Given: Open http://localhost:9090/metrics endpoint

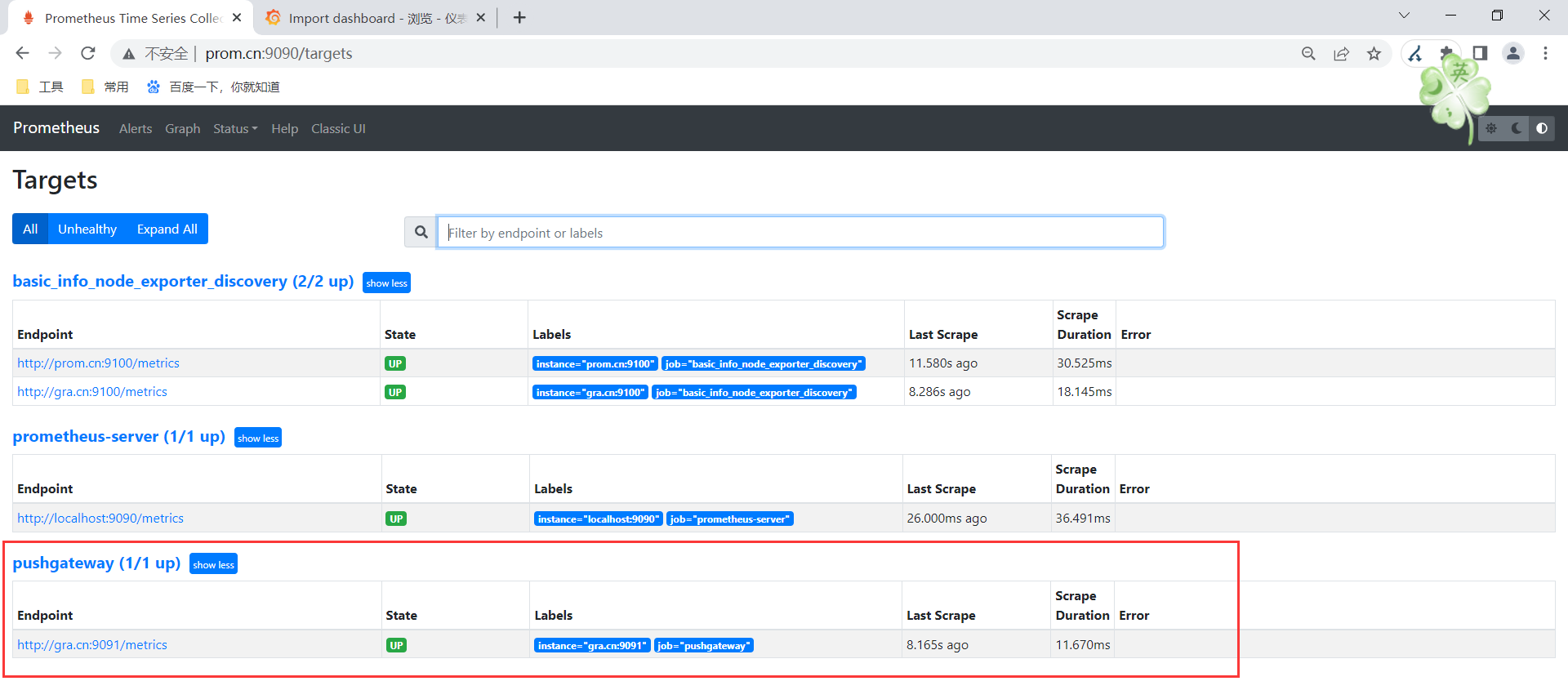Looking at the screenshot, I should click(100, 519).
